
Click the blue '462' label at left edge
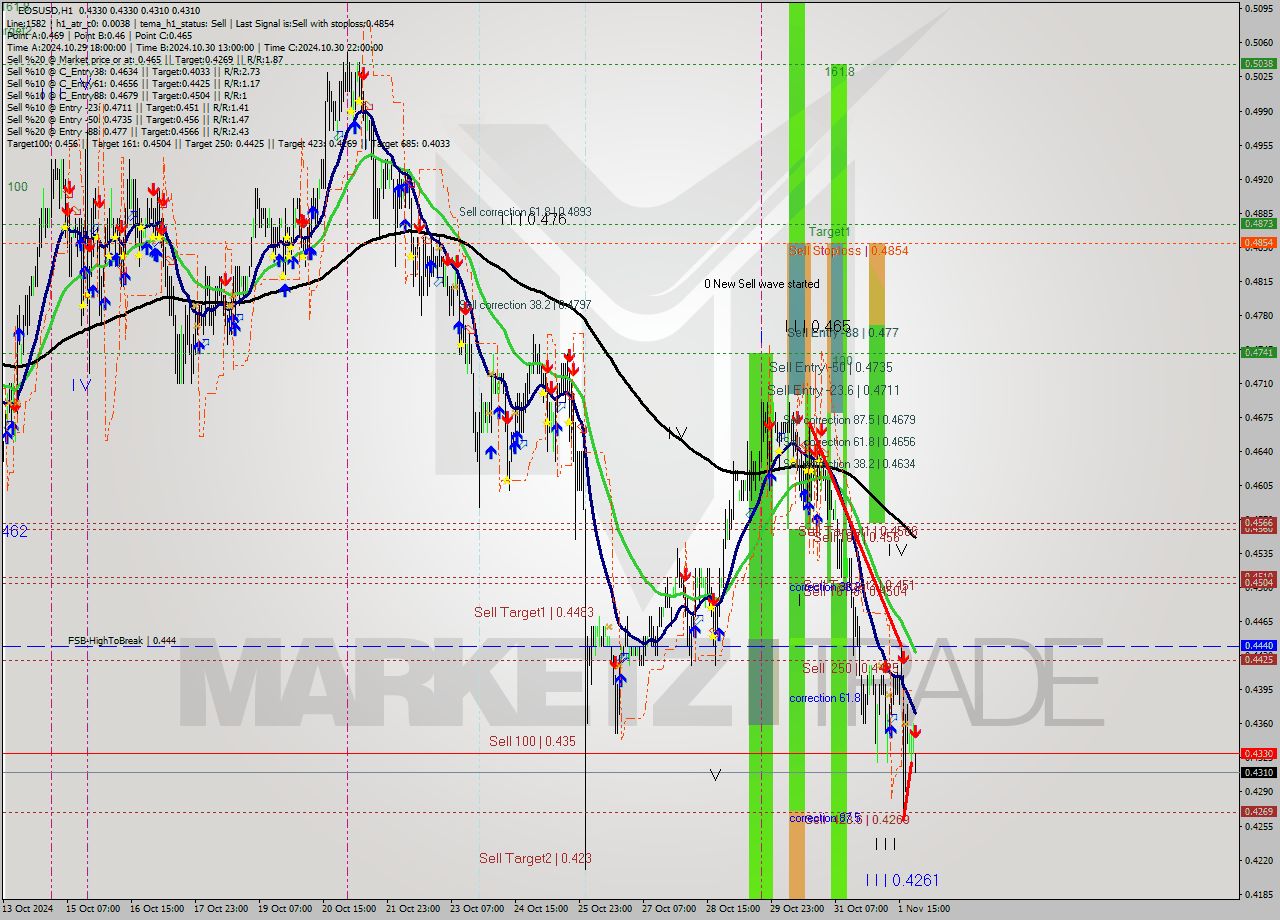pos(15,532)
